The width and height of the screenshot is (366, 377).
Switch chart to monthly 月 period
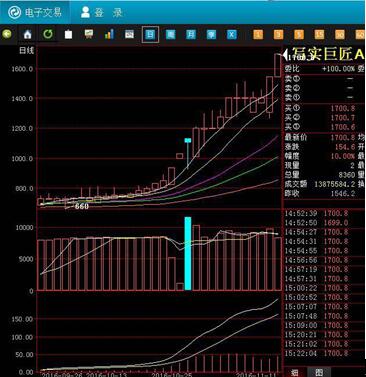coord(191,34)
